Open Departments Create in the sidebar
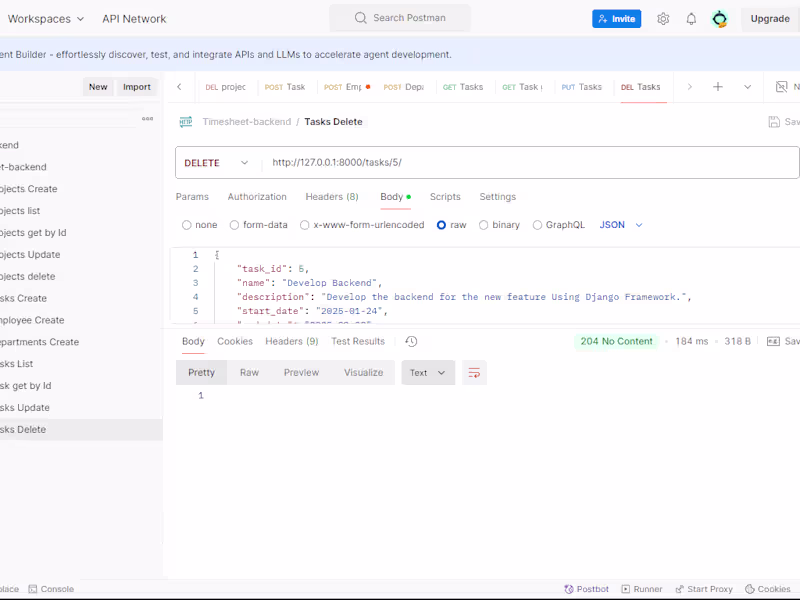The height and width of the screenshot is (600, 800). (81, 342)
